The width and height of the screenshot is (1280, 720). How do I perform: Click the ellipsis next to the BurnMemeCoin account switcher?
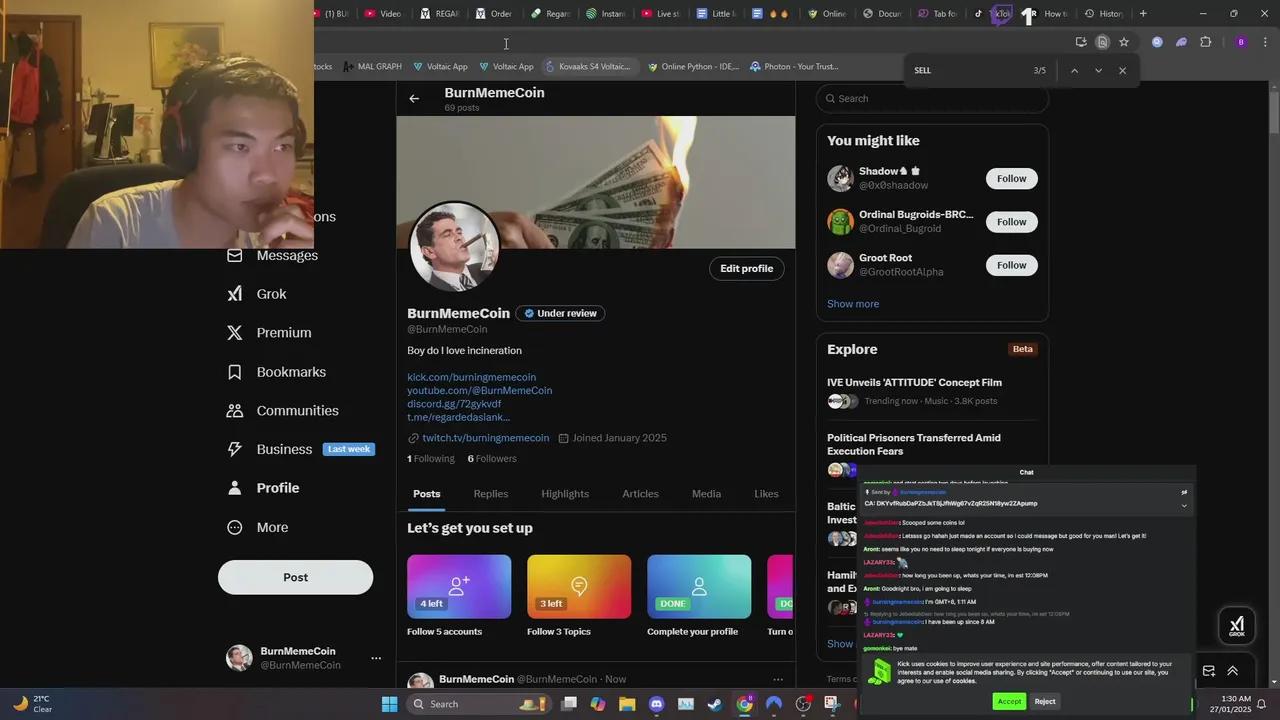click(376, 657)
